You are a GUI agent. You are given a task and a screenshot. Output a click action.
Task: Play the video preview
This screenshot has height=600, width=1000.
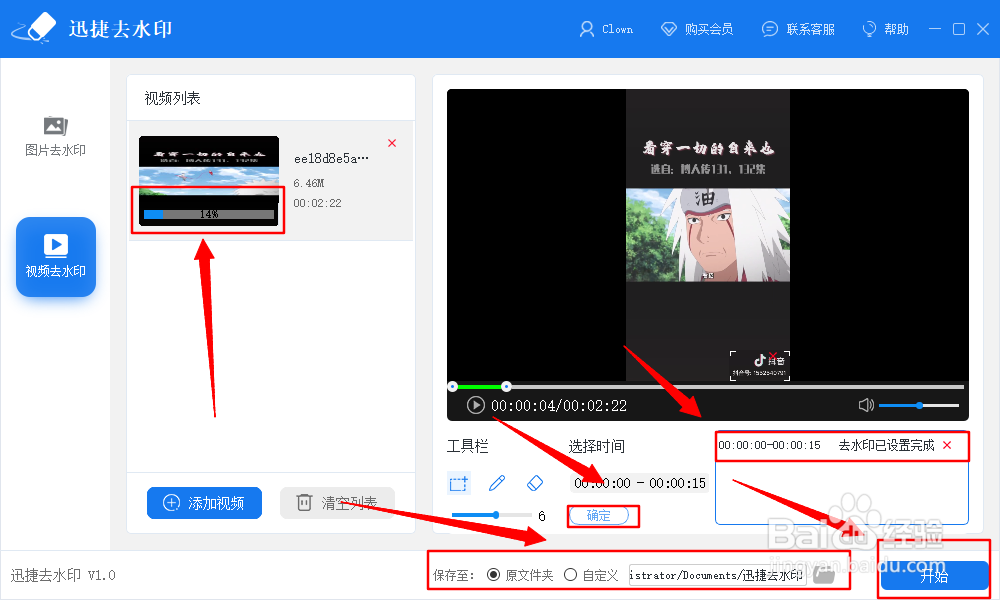476,406
